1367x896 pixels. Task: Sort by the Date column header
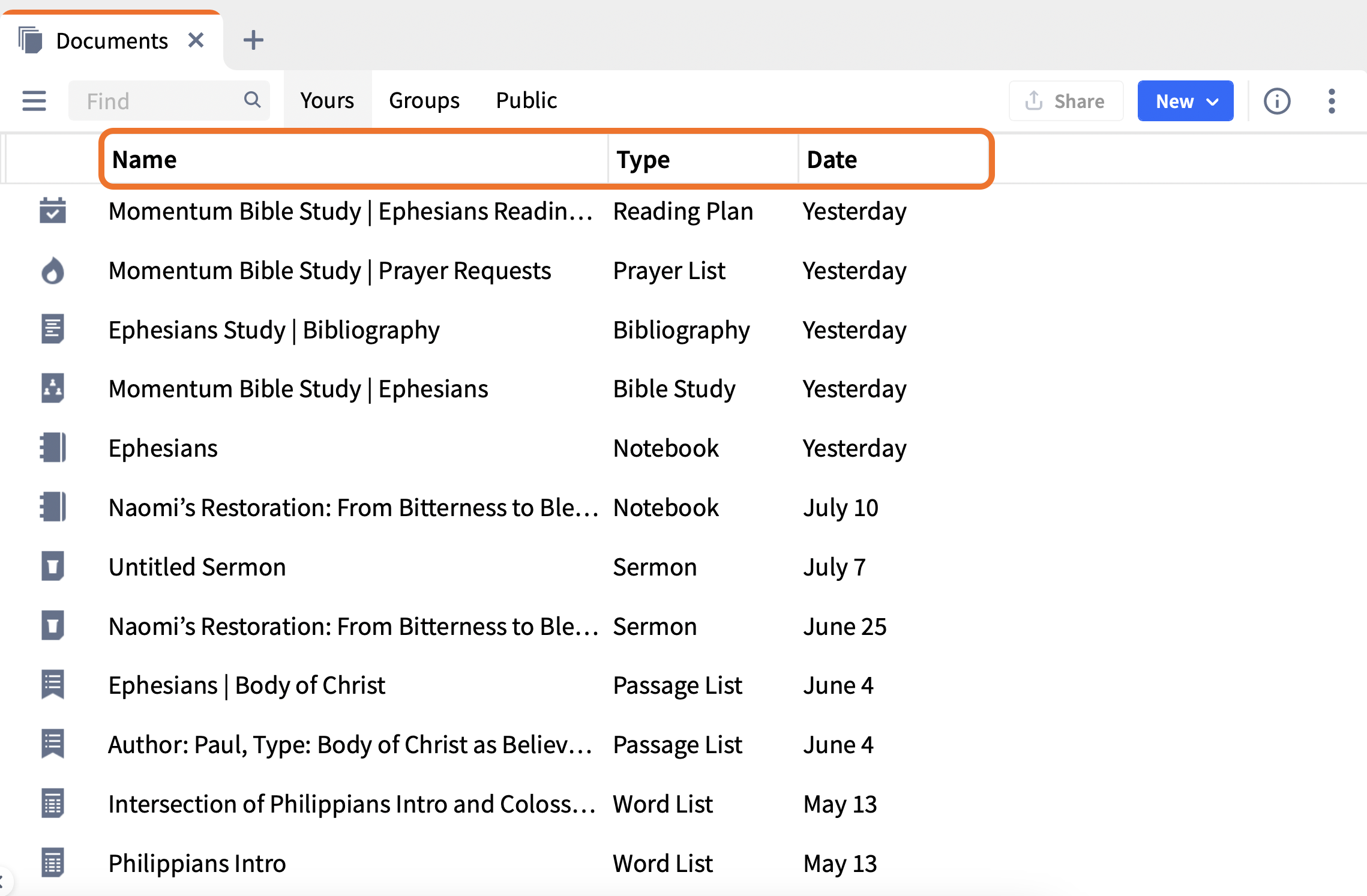coord(832,160)
